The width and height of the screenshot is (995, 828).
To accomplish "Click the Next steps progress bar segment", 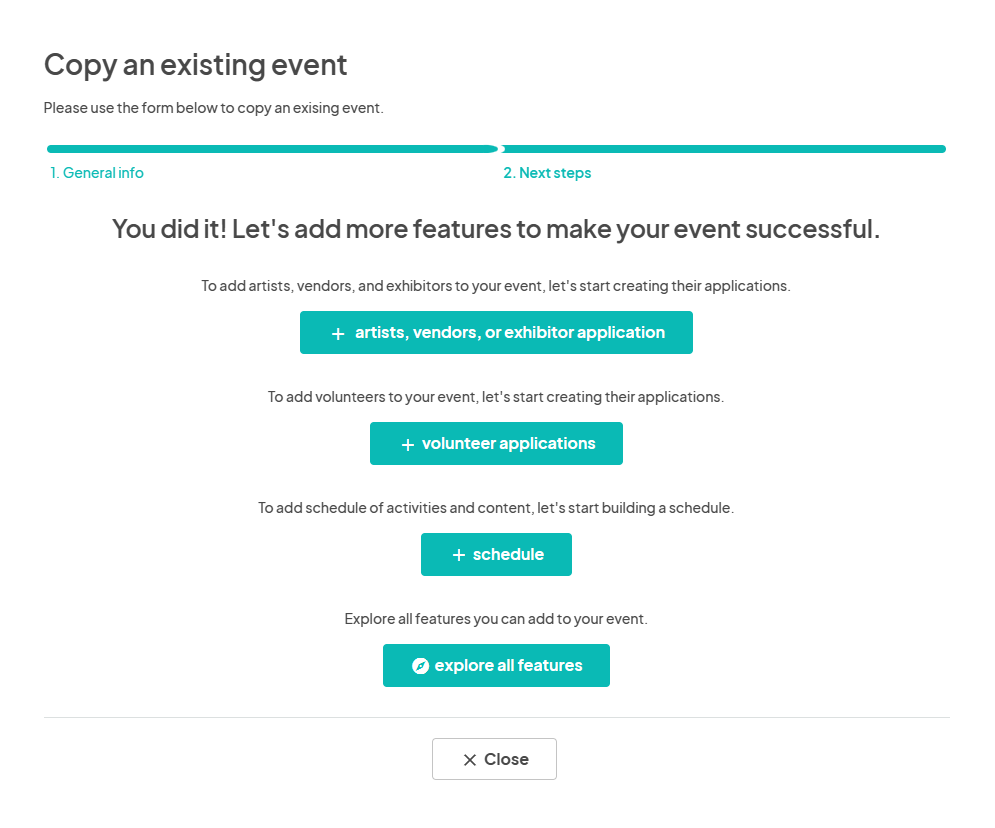I will [724, 148].
